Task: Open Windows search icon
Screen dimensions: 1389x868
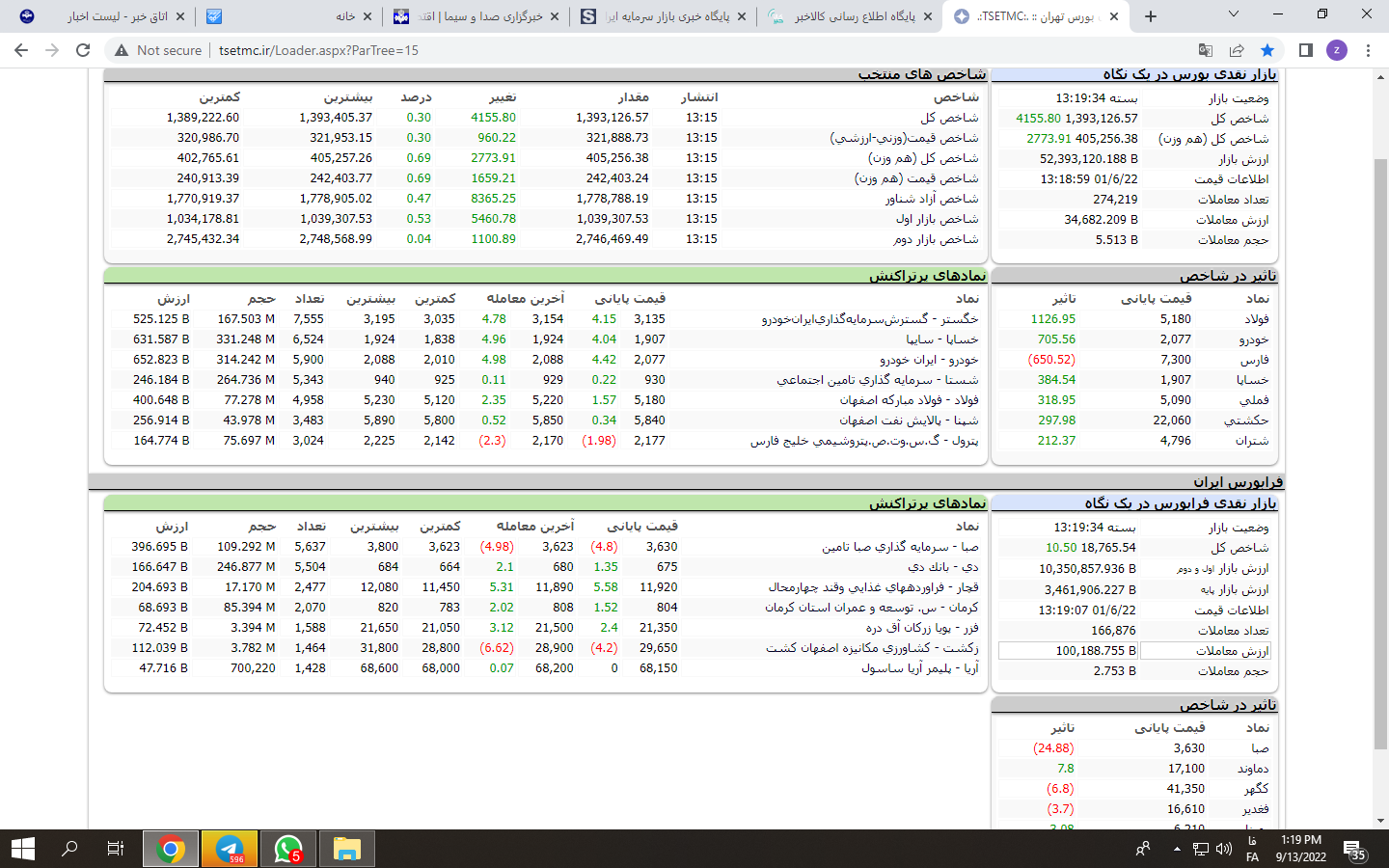Action: pyautogui.click(x=69, y=849)
